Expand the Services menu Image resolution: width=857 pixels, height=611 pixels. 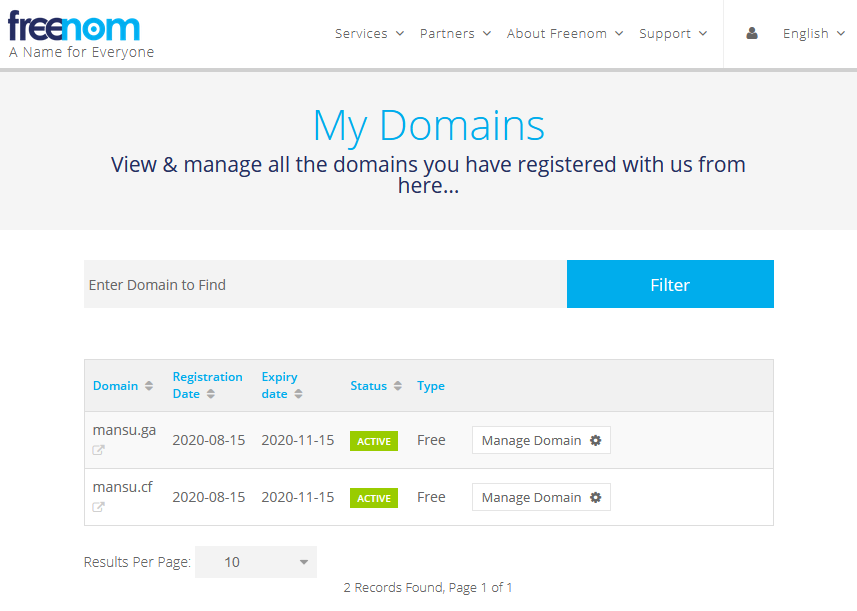[369, 33]
